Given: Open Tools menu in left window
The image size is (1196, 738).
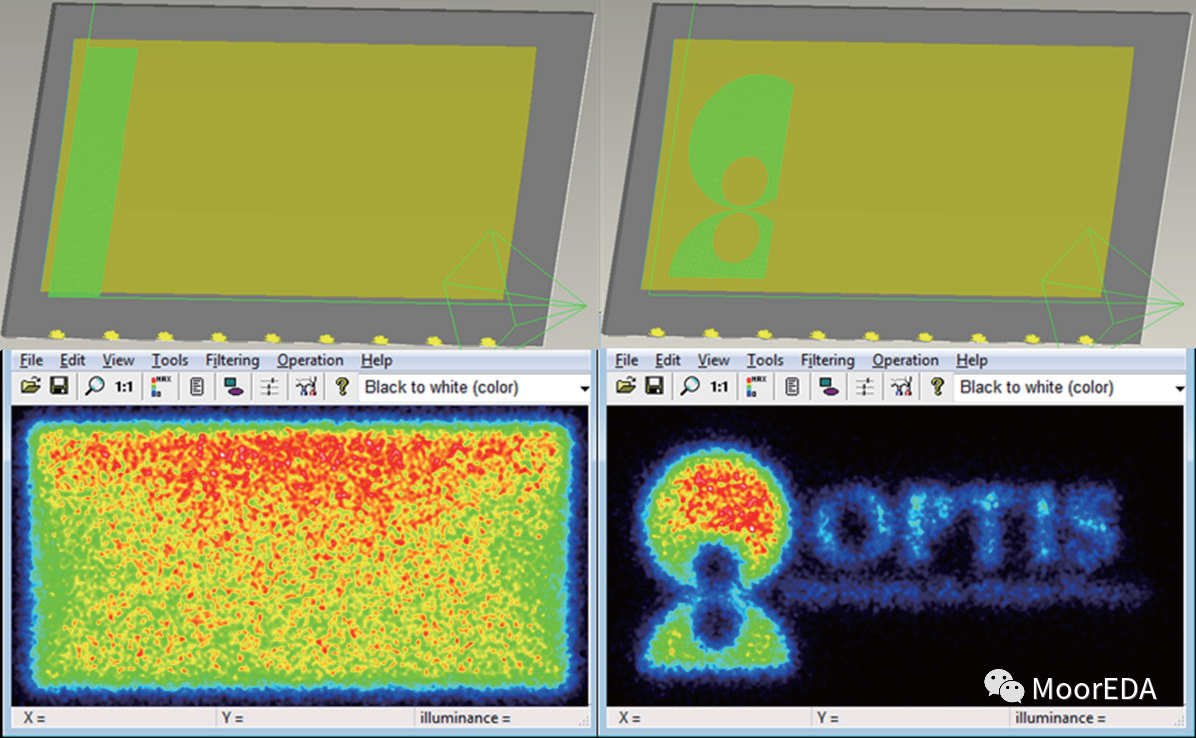Looking at the screenshot, I should coord(169,360).
